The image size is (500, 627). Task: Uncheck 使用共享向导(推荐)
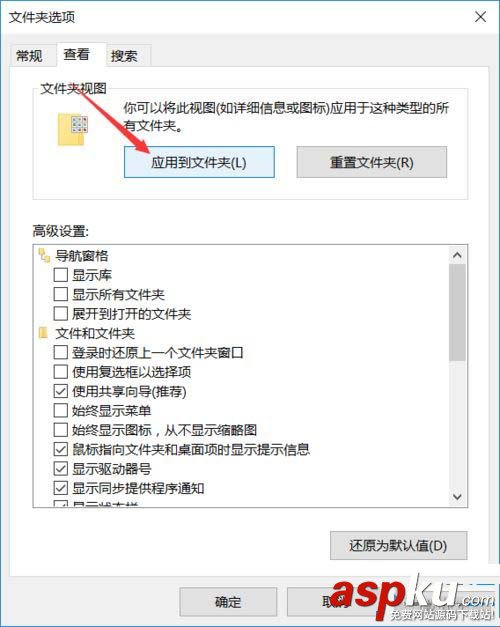click(x=60, y=391)
